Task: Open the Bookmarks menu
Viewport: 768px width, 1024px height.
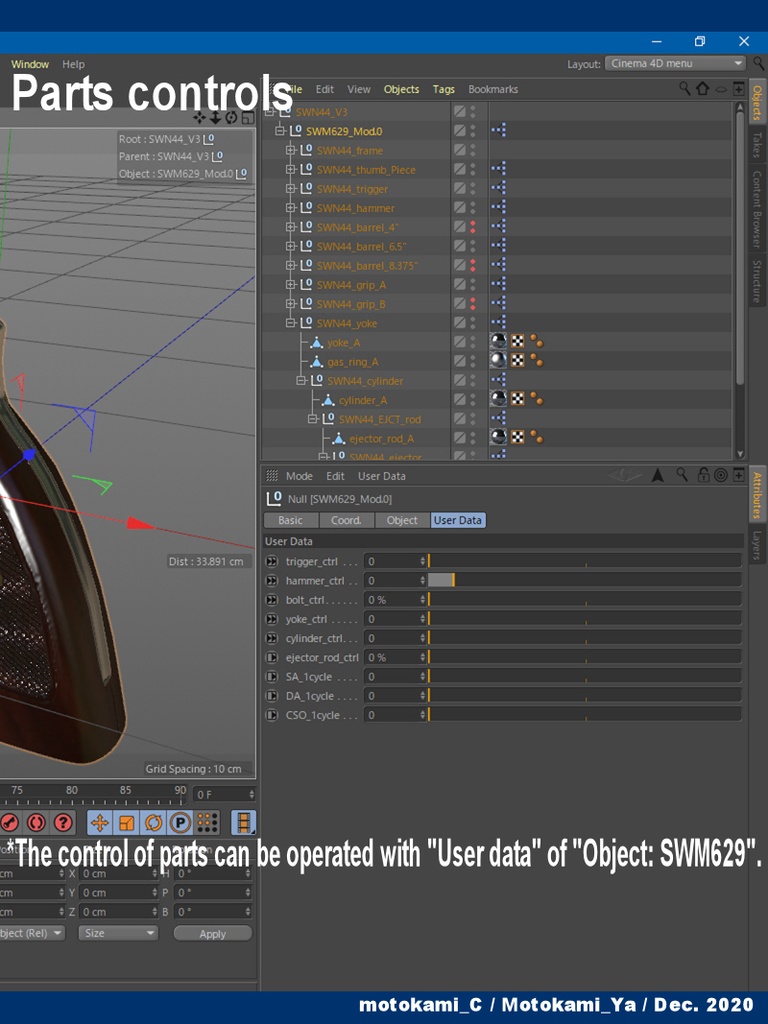Action: (x=493, y=89)
